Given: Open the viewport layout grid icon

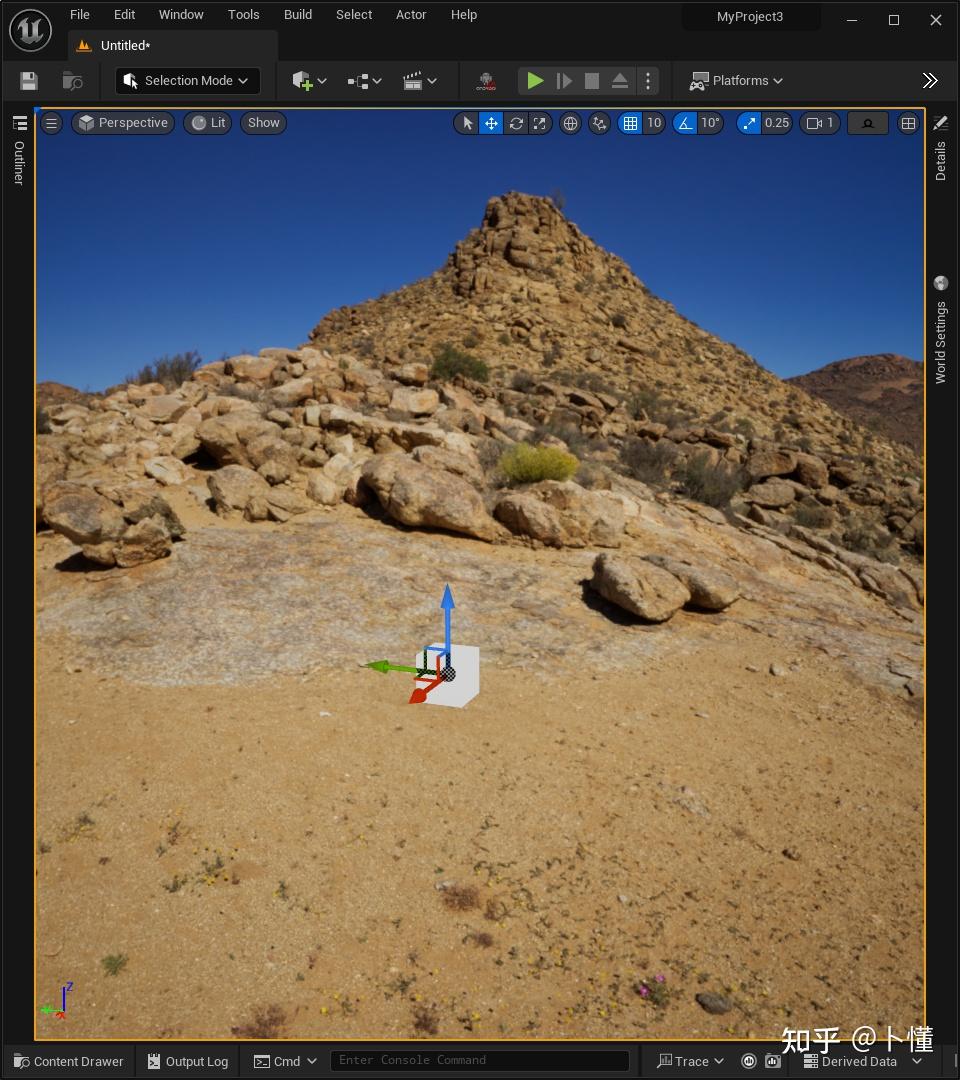Looking at the screenshot, I should click(908, 123).
